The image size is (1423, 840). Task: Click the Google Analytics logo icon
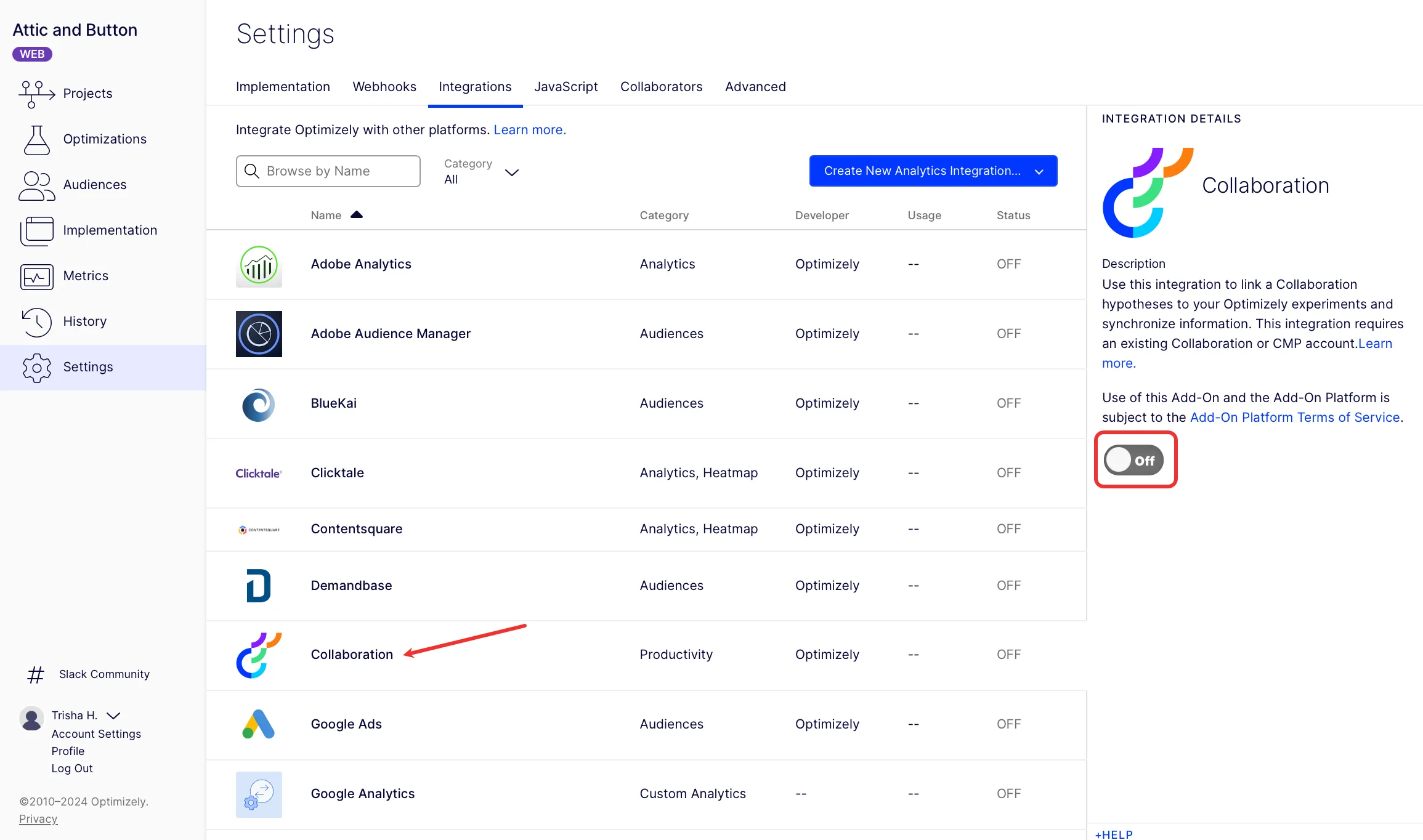(x=259, y=794)
